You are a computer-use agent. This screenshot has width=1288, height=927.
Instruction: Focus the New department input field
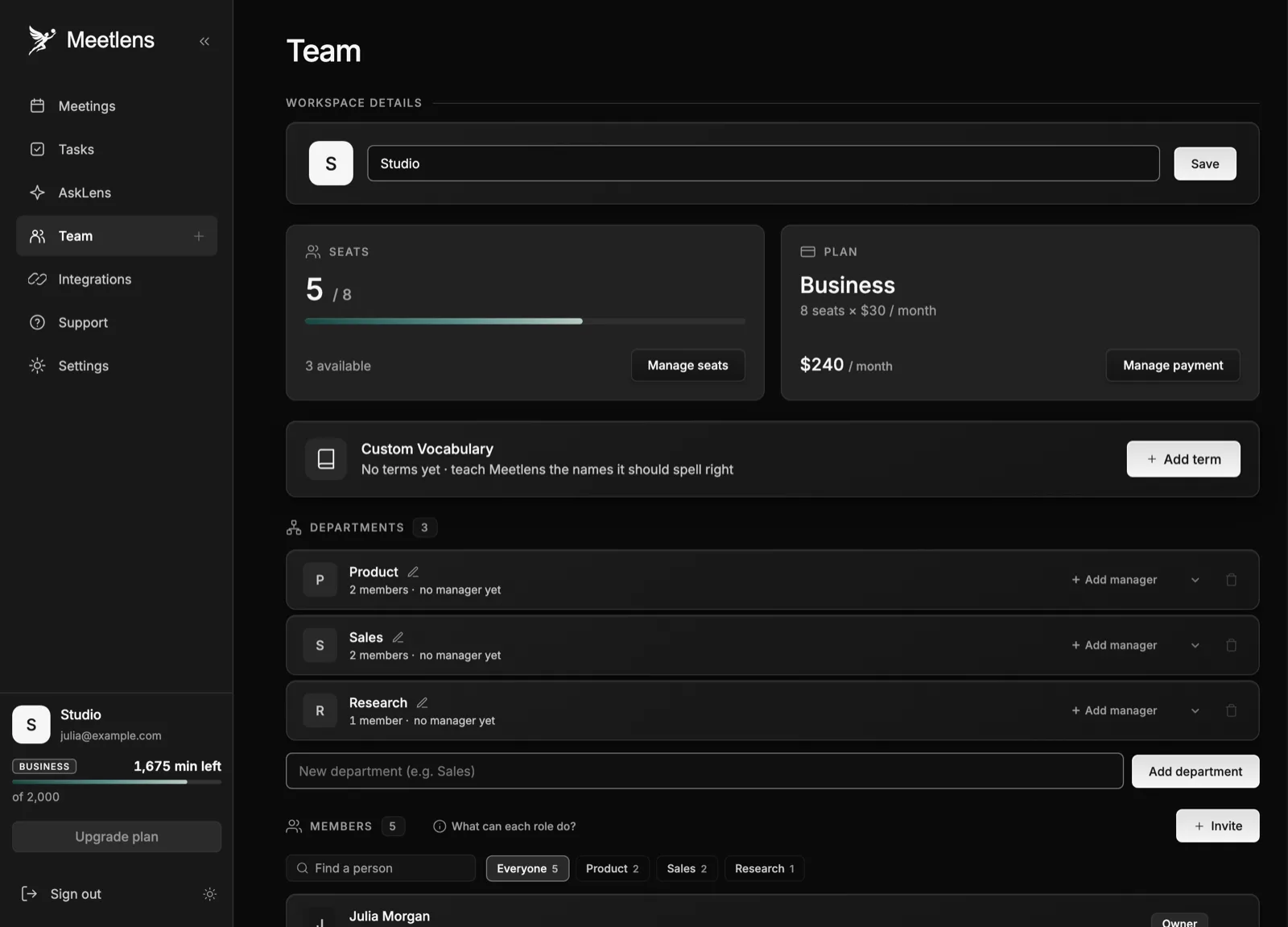704,772
